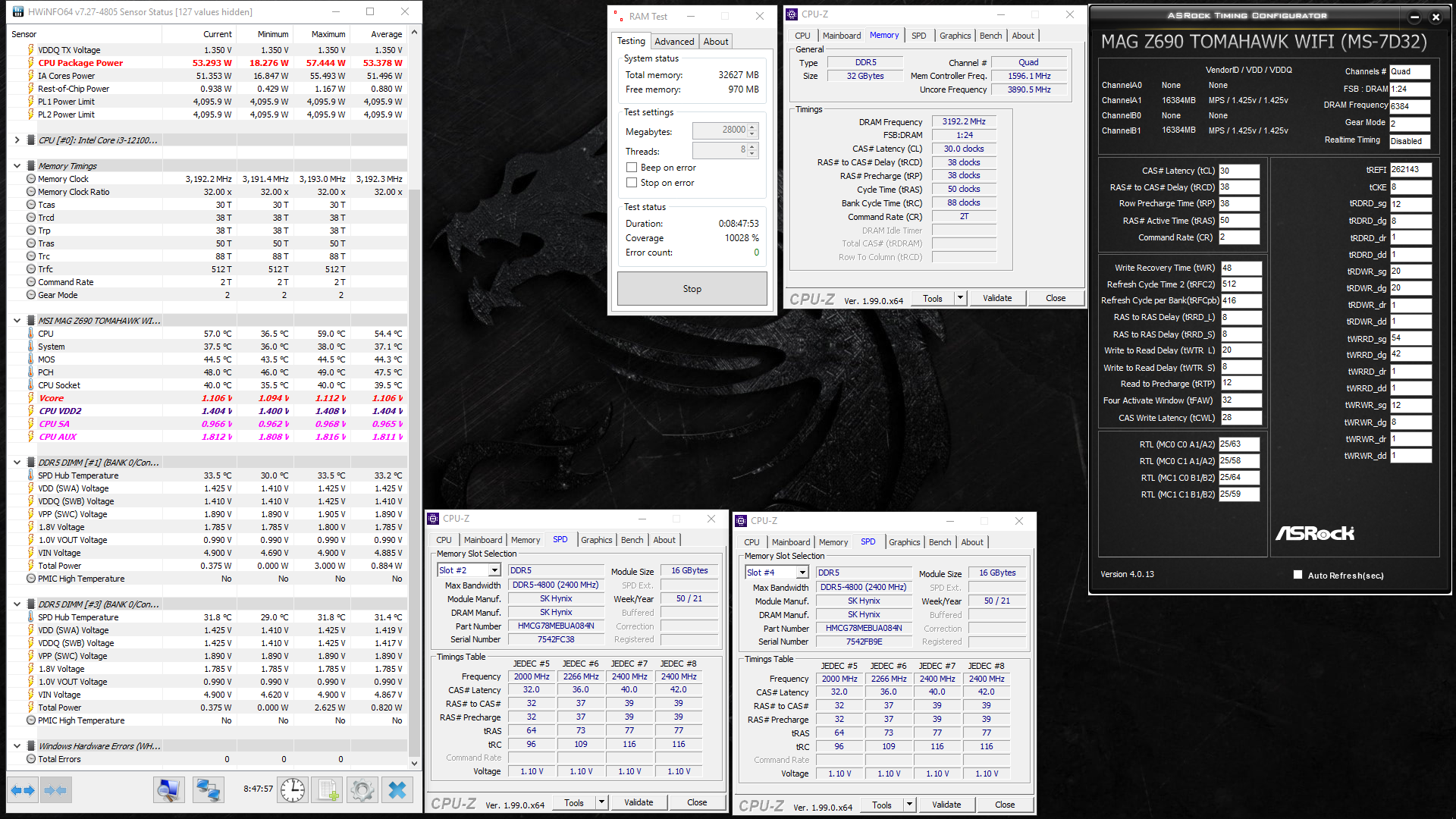Click the tREFI value field 262143
Viewport: 1456px width, 819px height.
(1410, 170)
